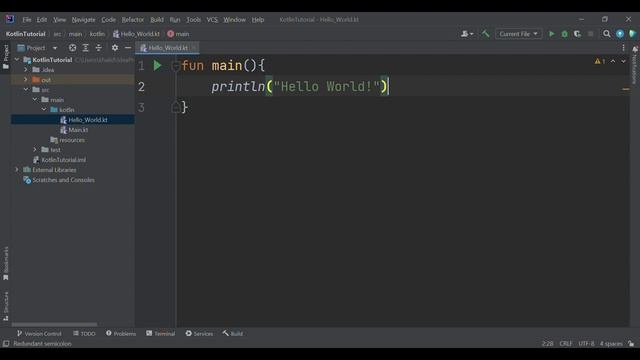Open the File menu
Screen dimensions: 640x360
(x=27, y=20)
